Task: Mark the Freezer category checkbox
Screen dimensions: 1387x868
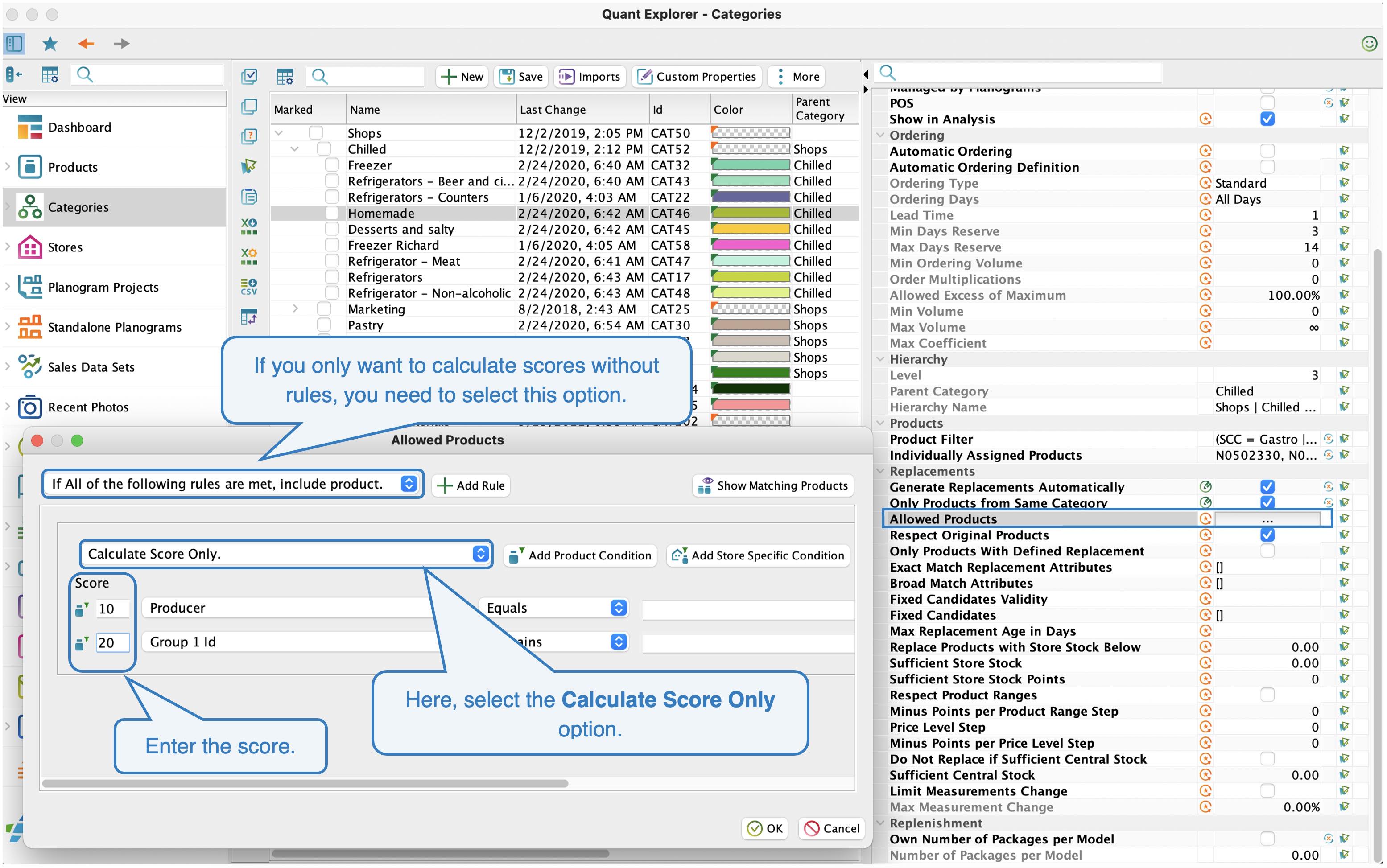Action: point(332,165)
